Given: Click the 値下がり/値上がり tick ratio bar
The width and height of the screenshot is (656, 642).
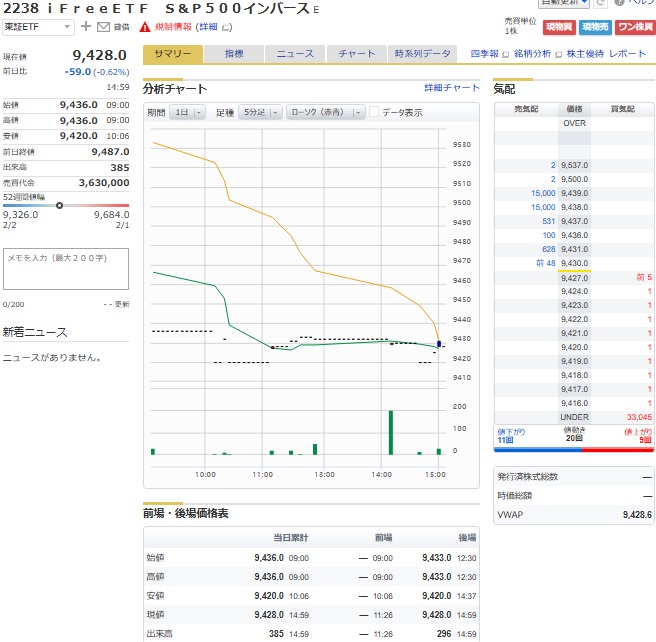Looking at the screenshot, I should [x=574, y=450].
